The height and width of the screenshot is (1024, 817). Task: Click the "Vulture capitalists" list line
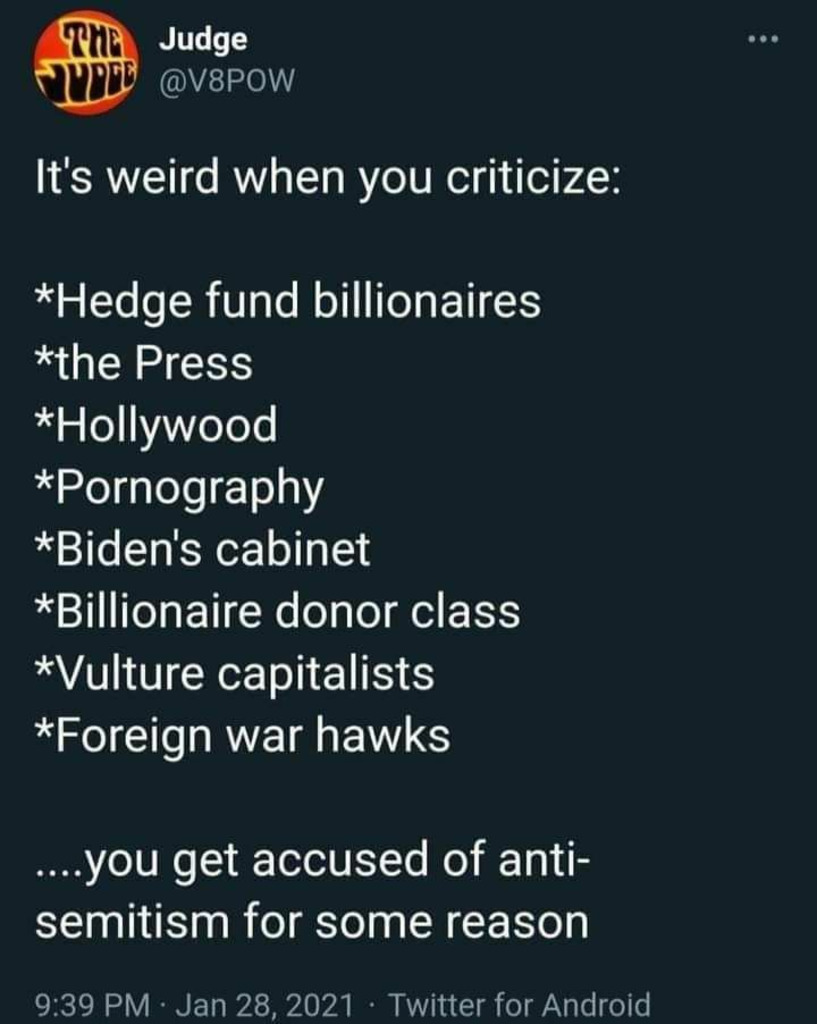[x=235, y=674]
